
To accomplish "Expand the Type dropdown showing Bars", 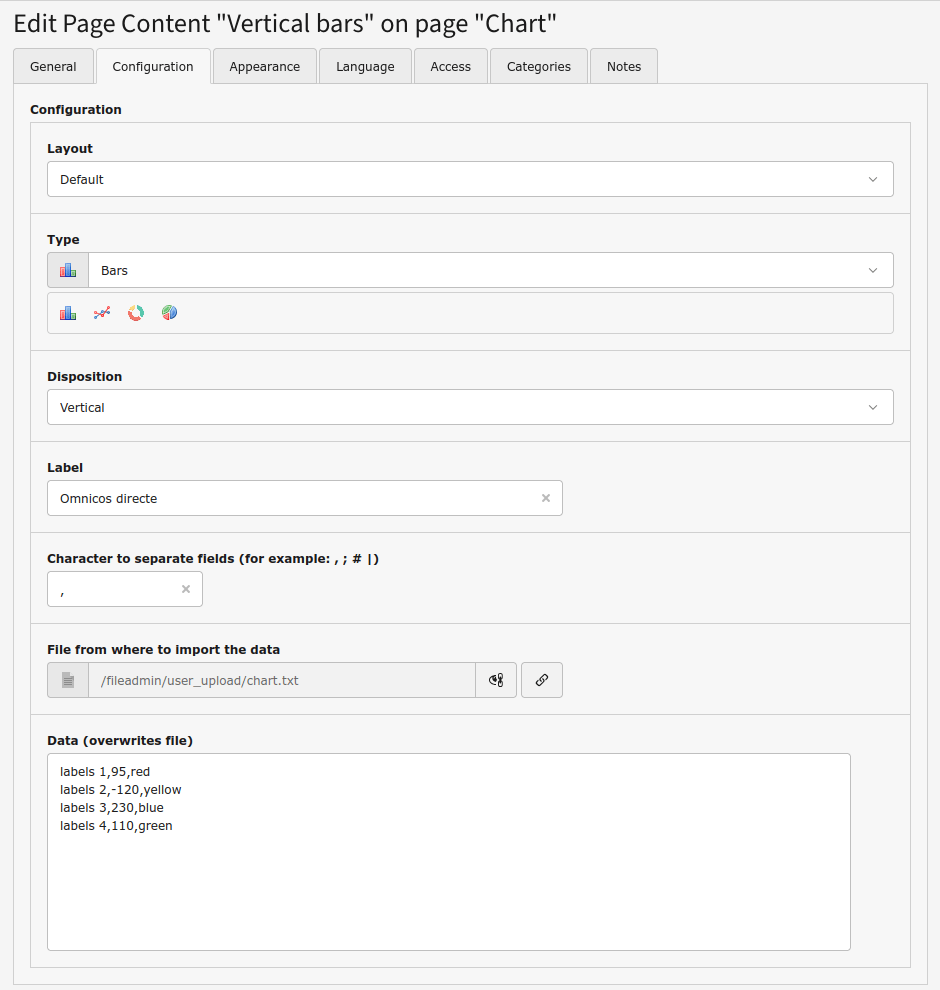I will 490,271.
